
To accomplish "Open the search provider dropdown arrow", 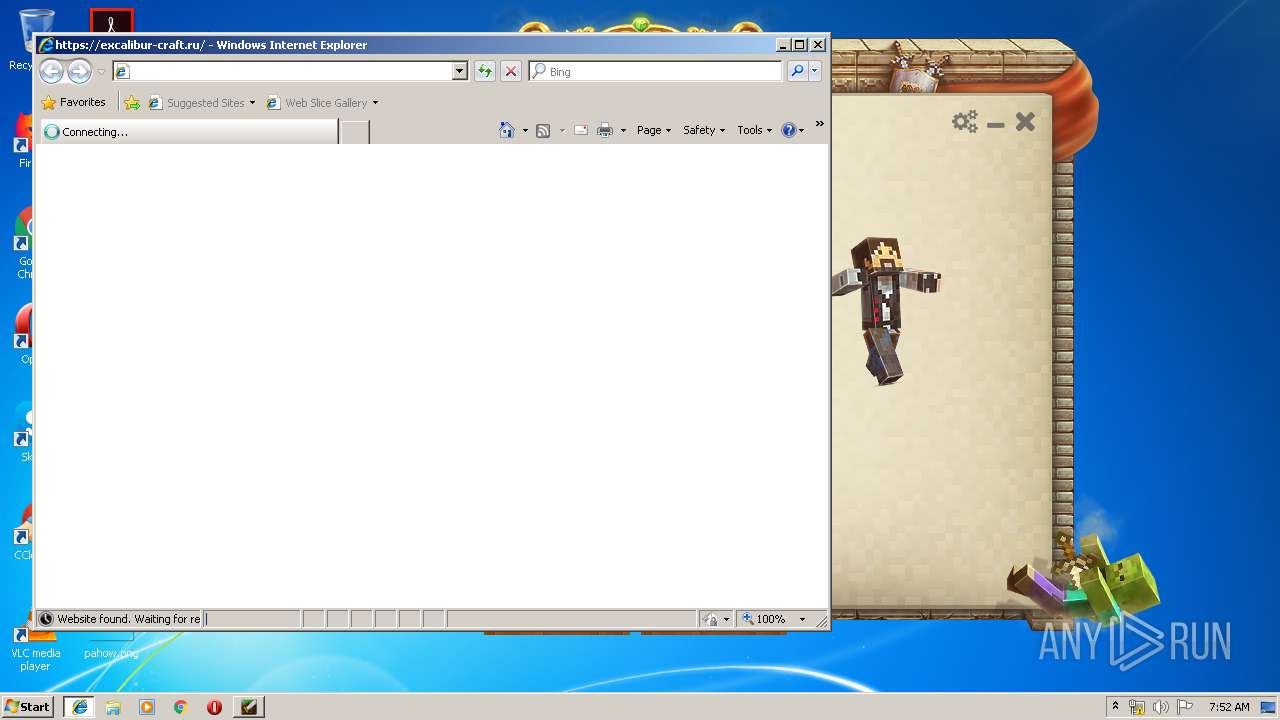I will (815, 71).
